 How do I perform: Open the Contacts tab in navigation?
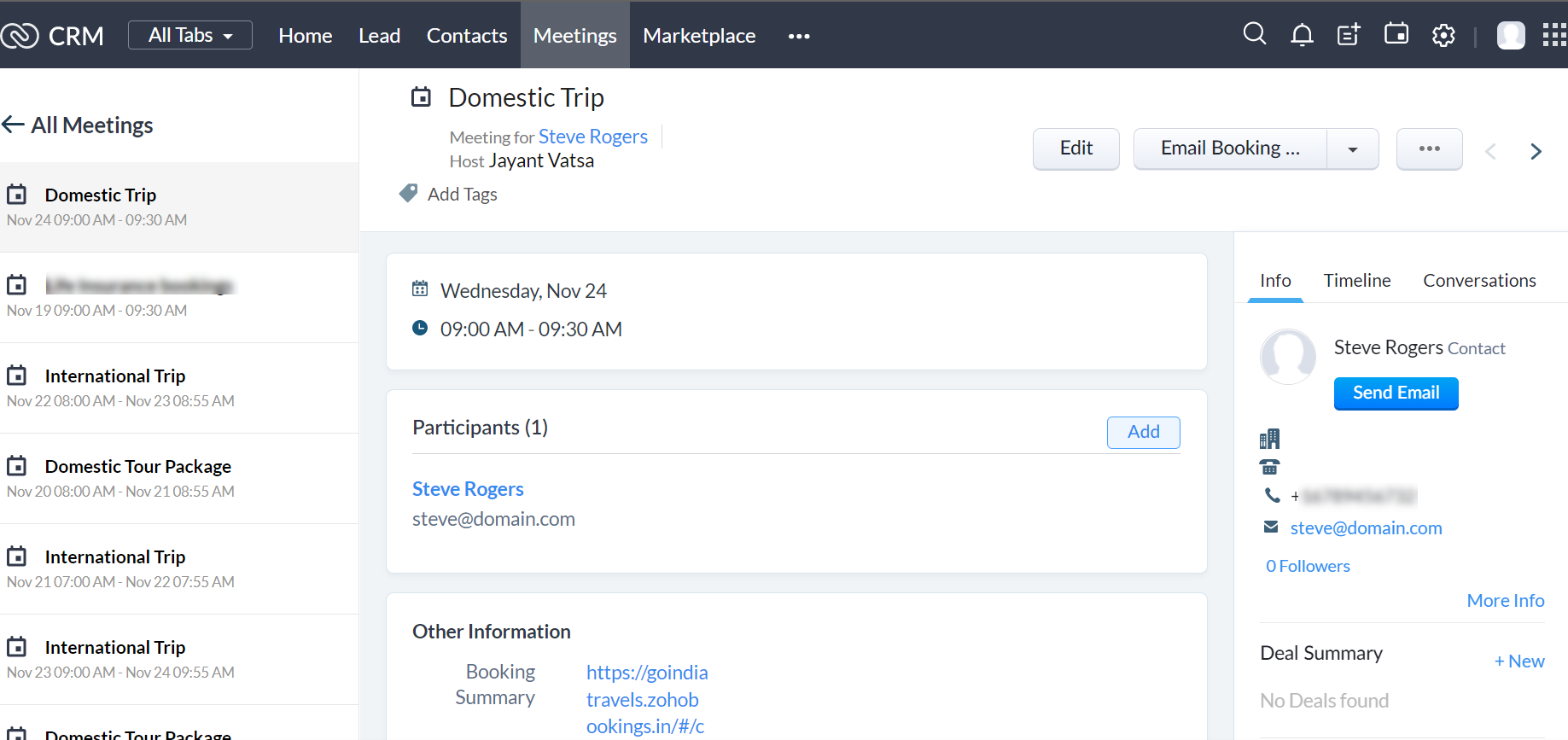click(466, 36)
